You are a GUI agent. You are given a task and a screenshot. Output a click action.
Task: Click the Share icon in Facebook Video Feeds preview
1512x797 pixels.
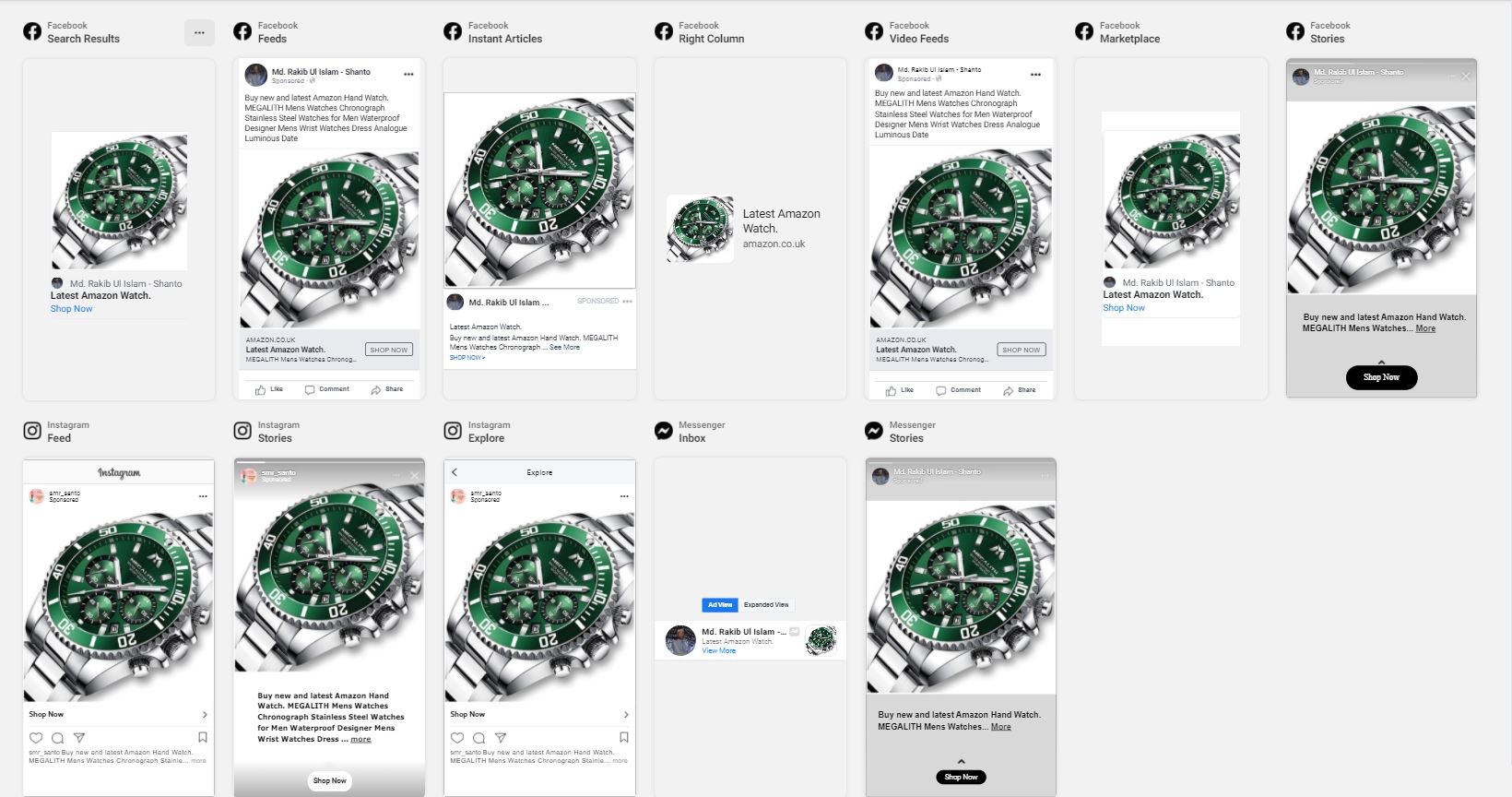click(1008, 390)
